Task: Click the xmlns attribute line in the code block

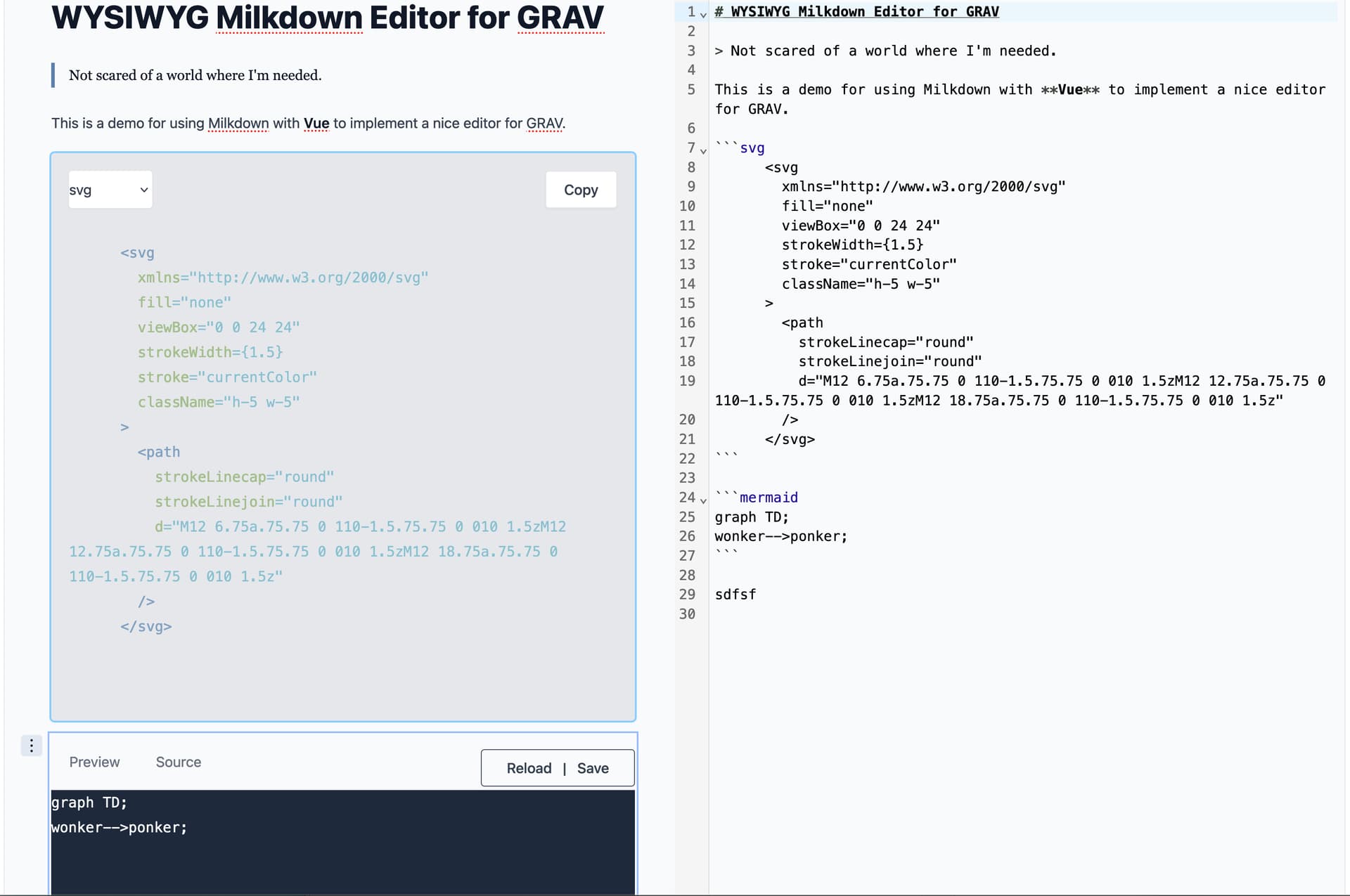Action: tap(283, 278)
